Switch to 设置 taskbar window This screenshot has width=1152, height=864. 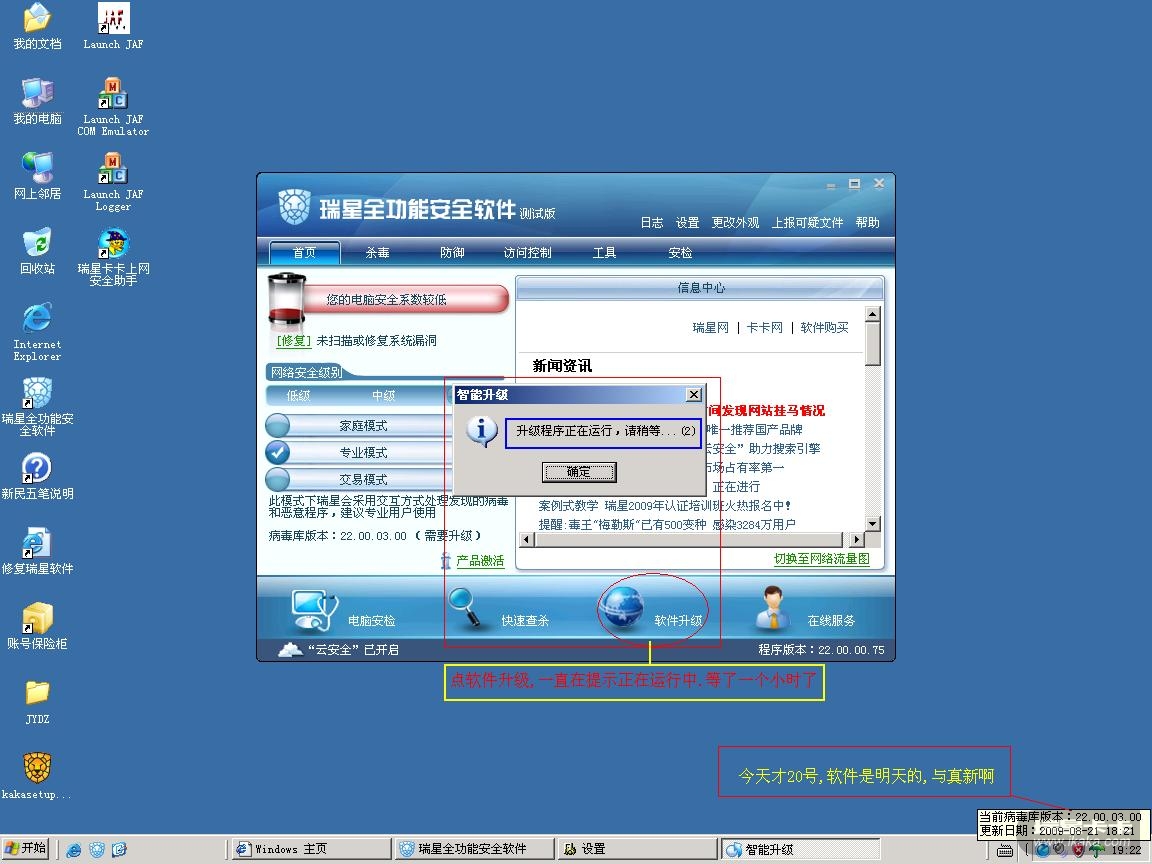(x=636, y=849)
